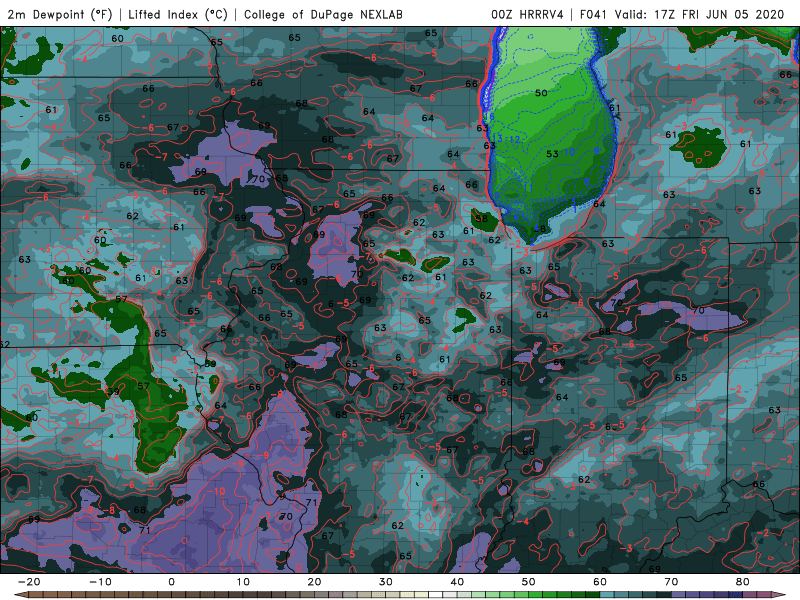Click the blue "12" contour label on the lake
800x600 pixels.
tap(515, 139)
